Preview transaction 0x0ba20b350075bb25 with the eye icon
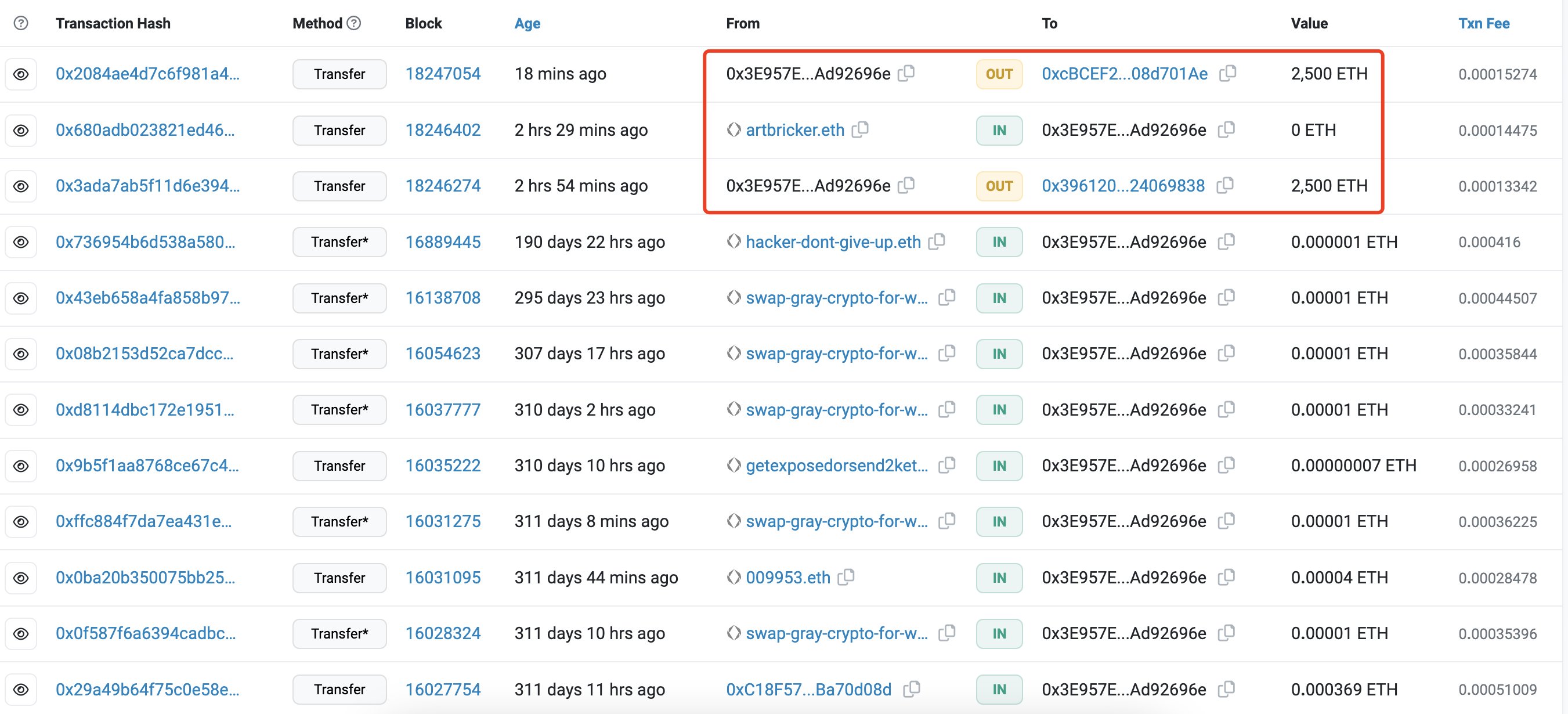 click(x=21, y=578)
